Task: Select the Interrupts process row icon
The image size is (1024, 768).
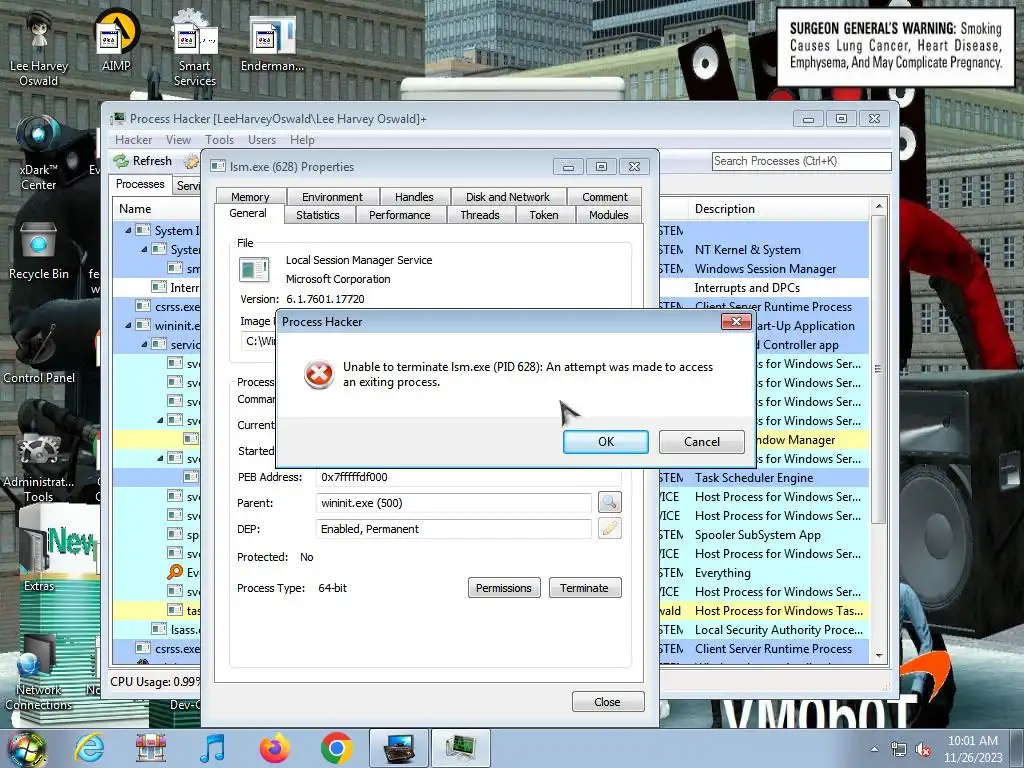Action: tap(159, 287)
